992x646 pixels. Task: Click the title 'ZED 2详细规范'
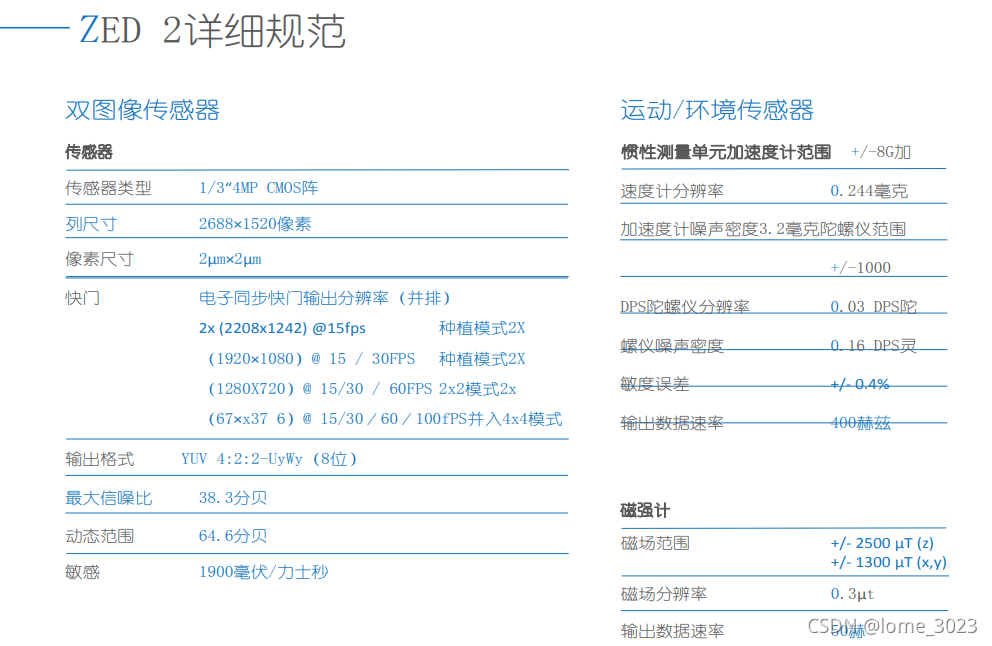point(213,30)
